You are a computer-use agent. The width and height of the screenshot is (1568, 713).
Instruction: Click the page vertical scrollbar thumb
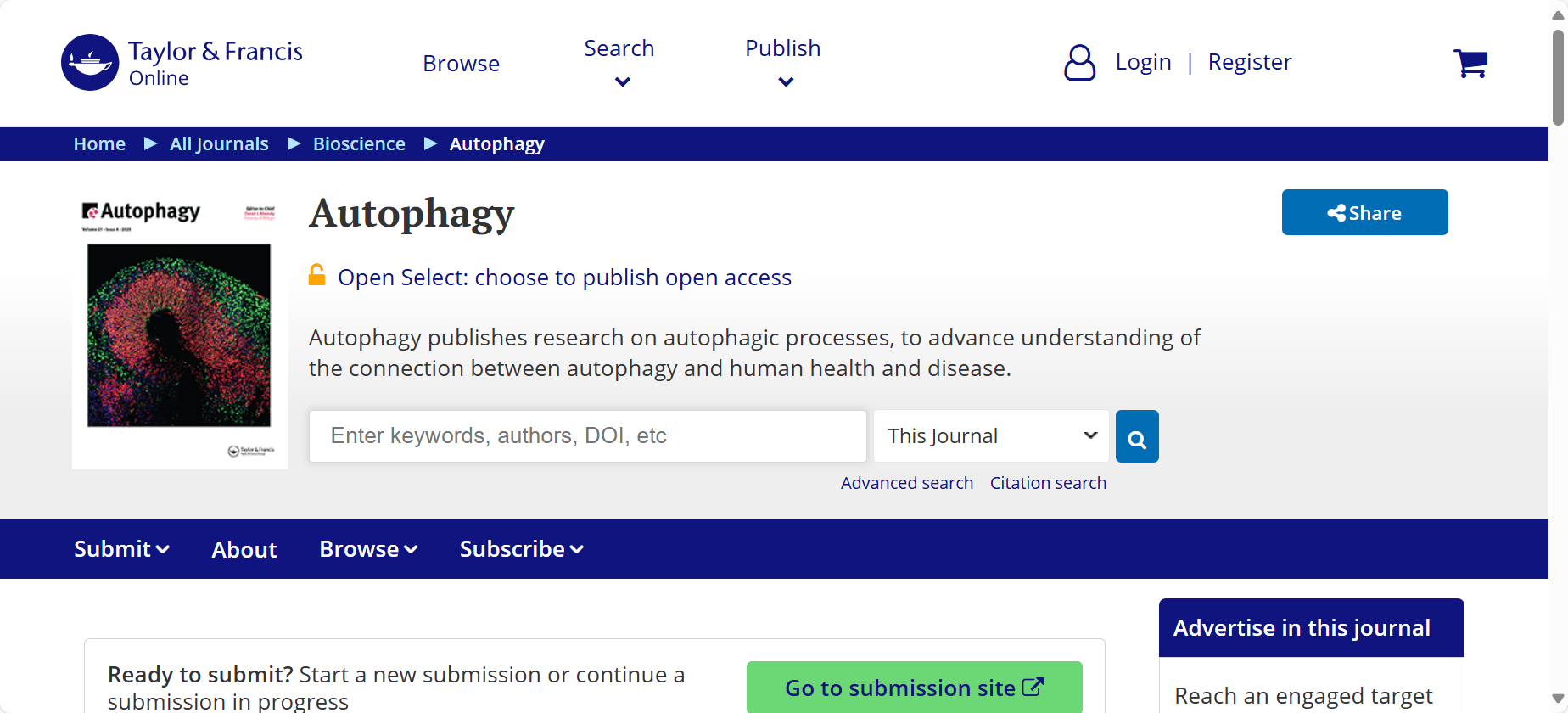click(1559, 76)
